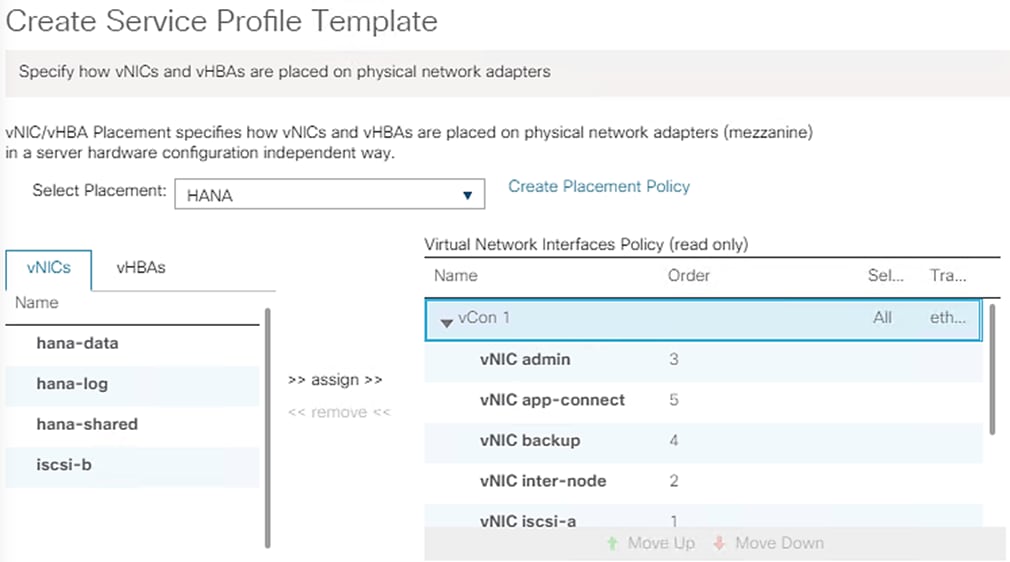Click the vNIC backup row
Image resolution: width=1010 pixels, height=562 pixels.
point(530,440)
